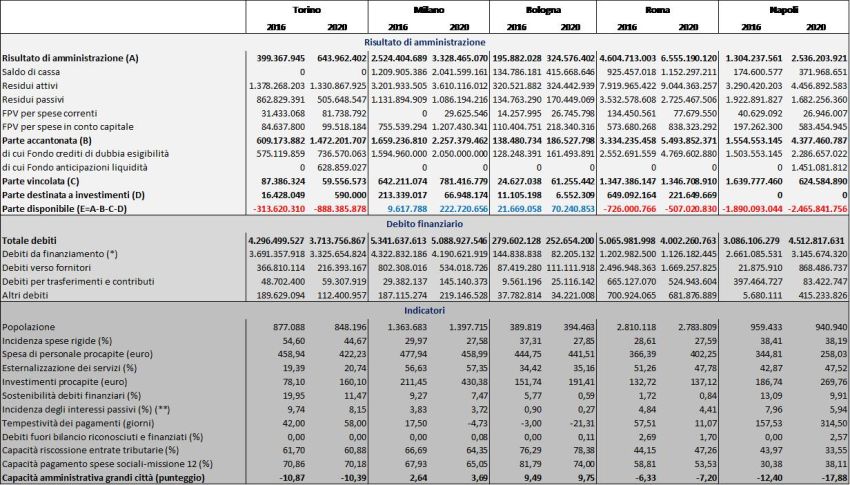850x485 pixels.
Task: Click the red value -313.620.310 for Torino
Action: tap(276, 211)
